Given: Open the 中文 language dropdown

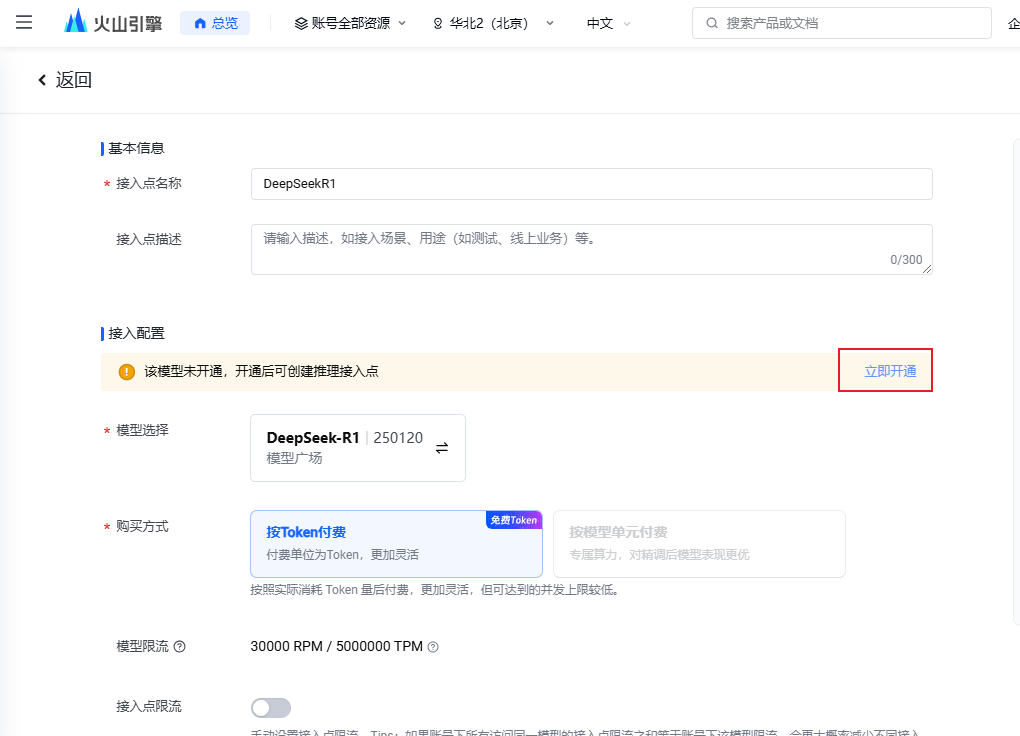Looking at the screenshot, I should pos(605,22).
